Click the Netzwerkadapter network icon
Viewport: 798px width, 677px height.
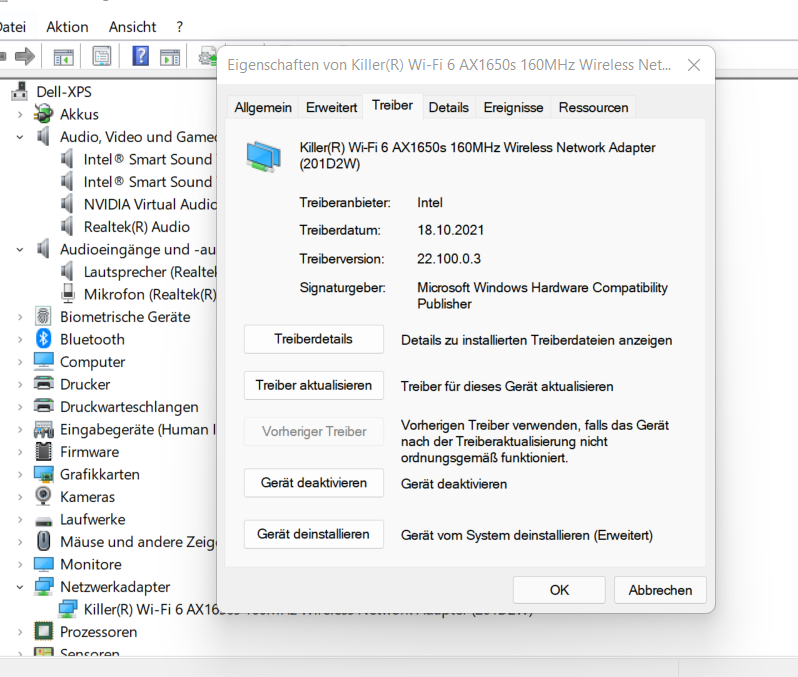click(44, 586)
